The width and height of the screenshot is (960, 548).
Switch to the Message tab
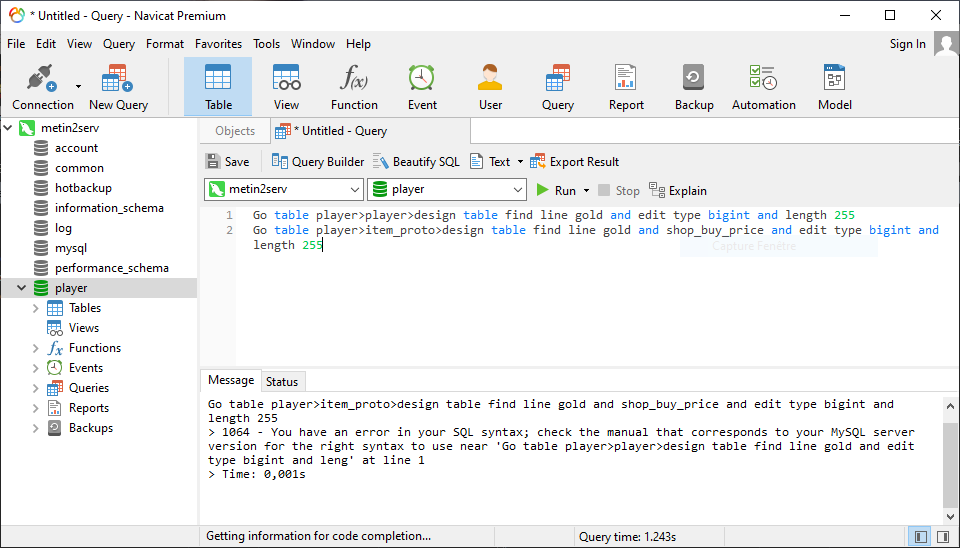tap(231, 380)
